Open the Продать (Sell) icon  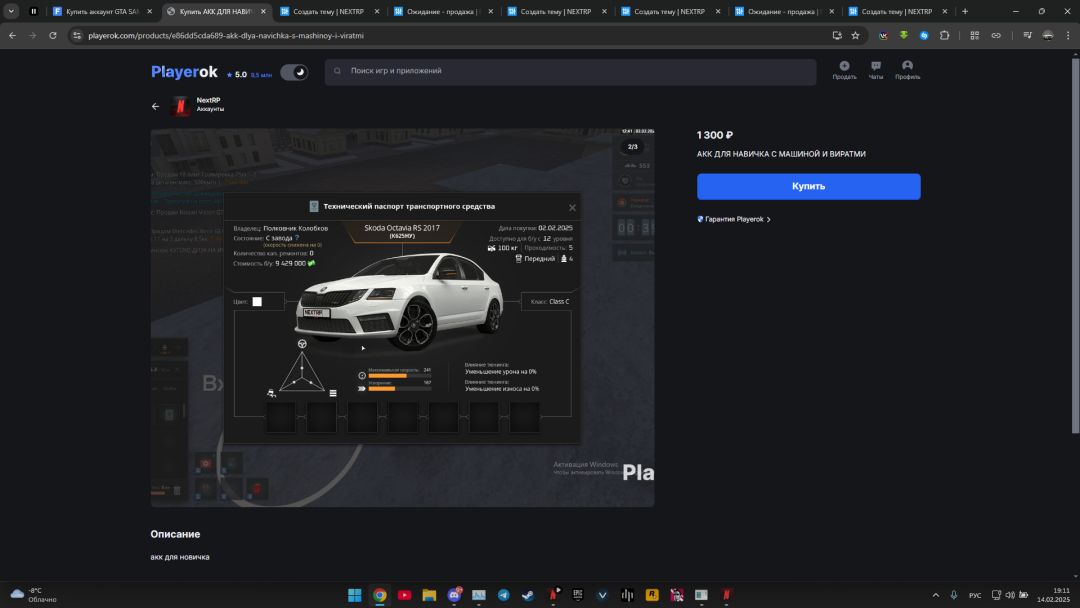pyautogui.click(x=844, y=70)
